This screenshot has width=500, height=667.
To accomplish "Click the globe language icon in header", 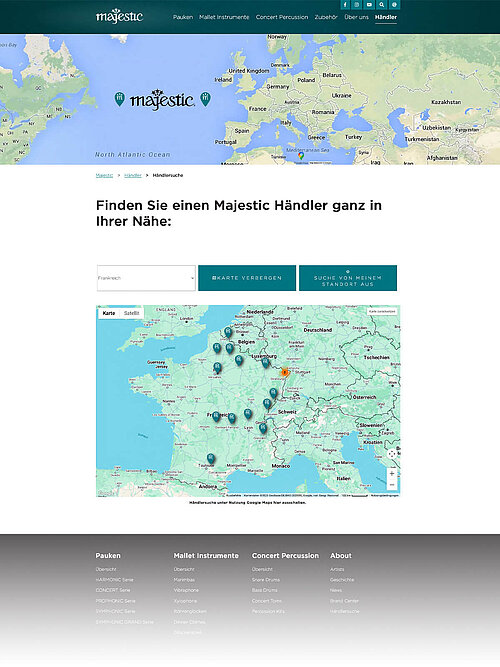I will click(394, 5).
